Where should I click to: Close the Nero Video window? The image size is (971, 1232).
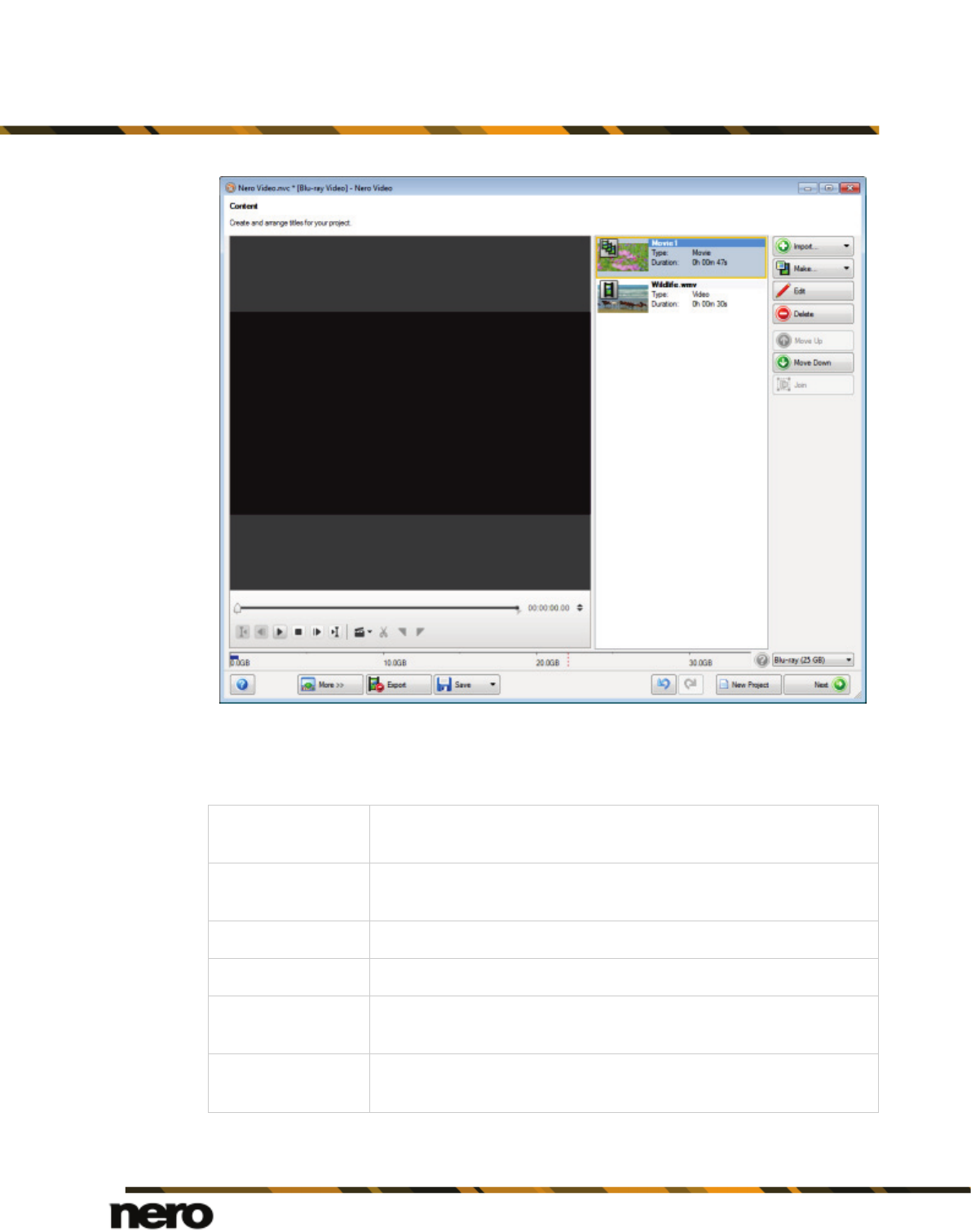point(850,188)
